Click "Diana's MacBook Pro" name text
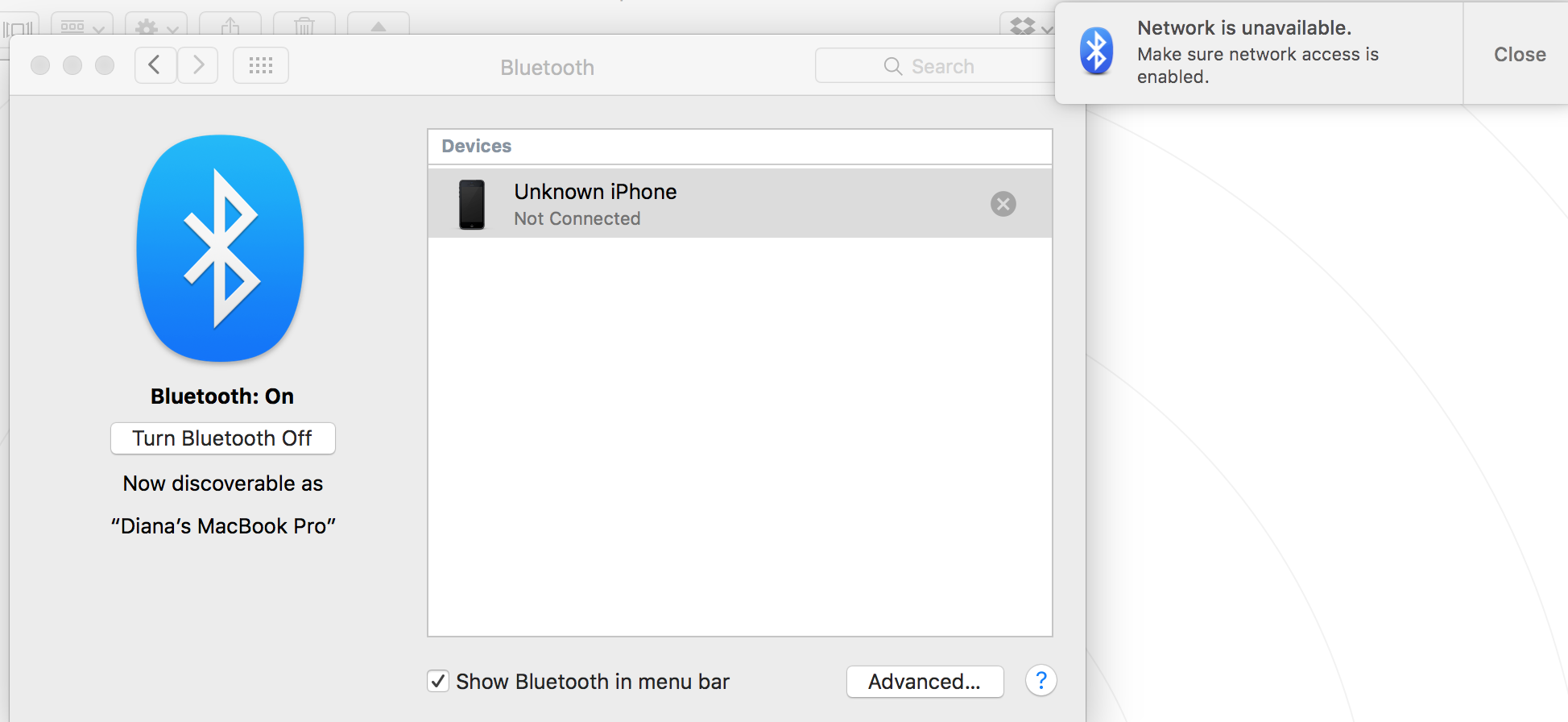The width and height of the screenshot is (1568, 722). [x=223, y=526]
